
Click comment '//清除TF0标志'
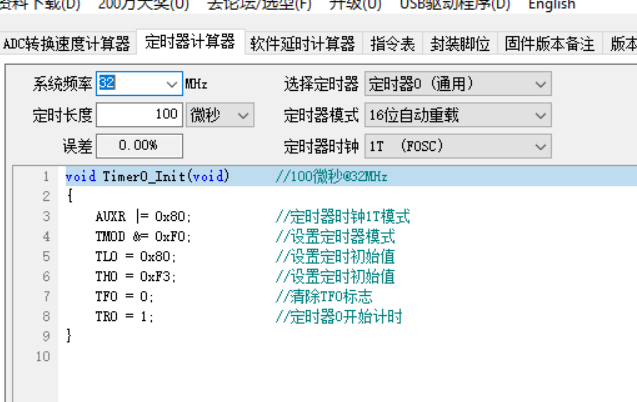324,296
